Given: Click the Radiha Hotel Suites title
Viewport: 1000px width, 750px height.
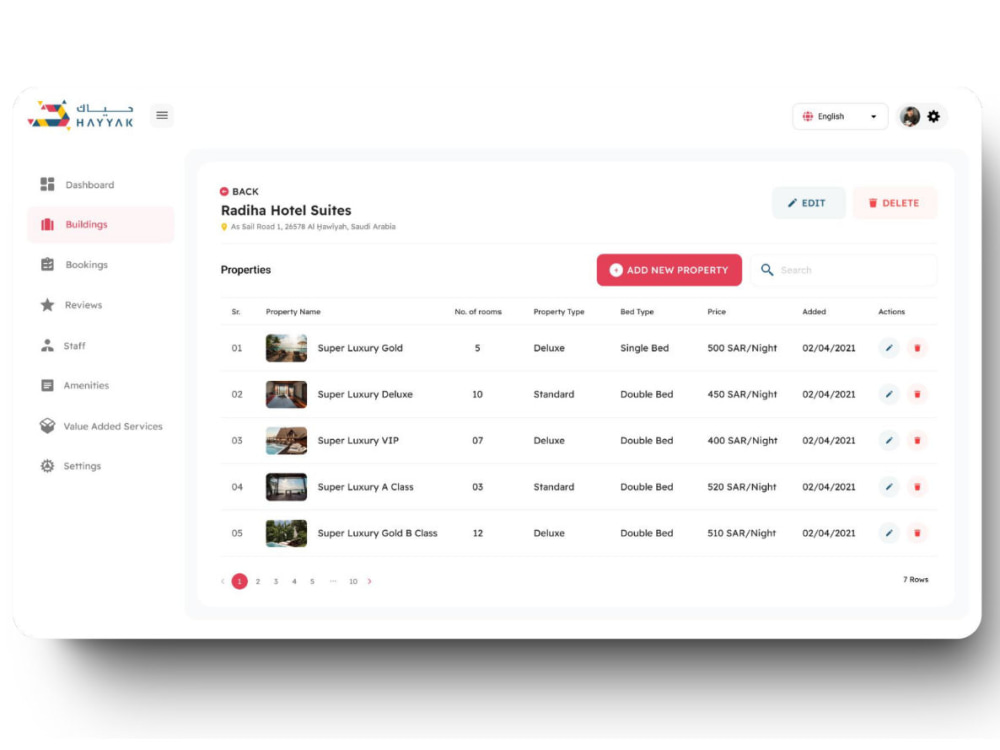Looking at the screenshot, I should 286,210.
